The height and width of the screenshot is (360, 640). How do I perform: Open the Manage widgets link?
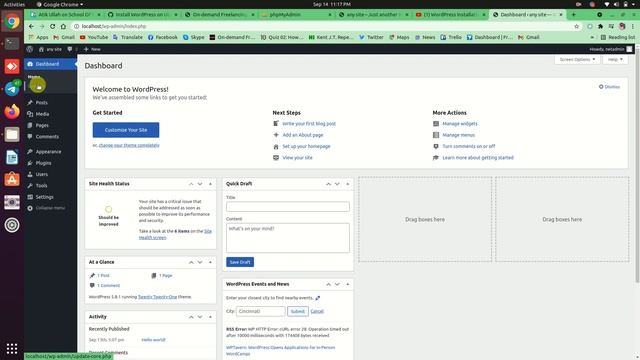click(x=460, y=124)
